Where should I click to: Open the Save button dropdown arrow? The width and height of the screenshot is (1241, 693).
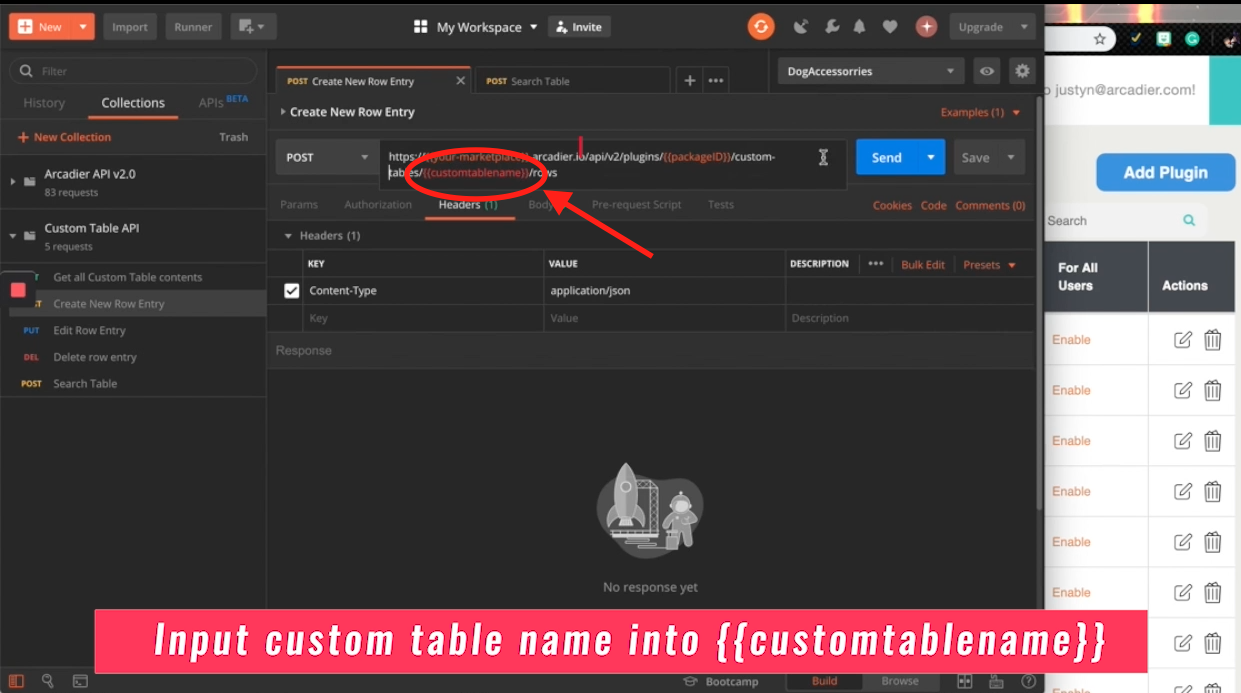(1011, 157)
